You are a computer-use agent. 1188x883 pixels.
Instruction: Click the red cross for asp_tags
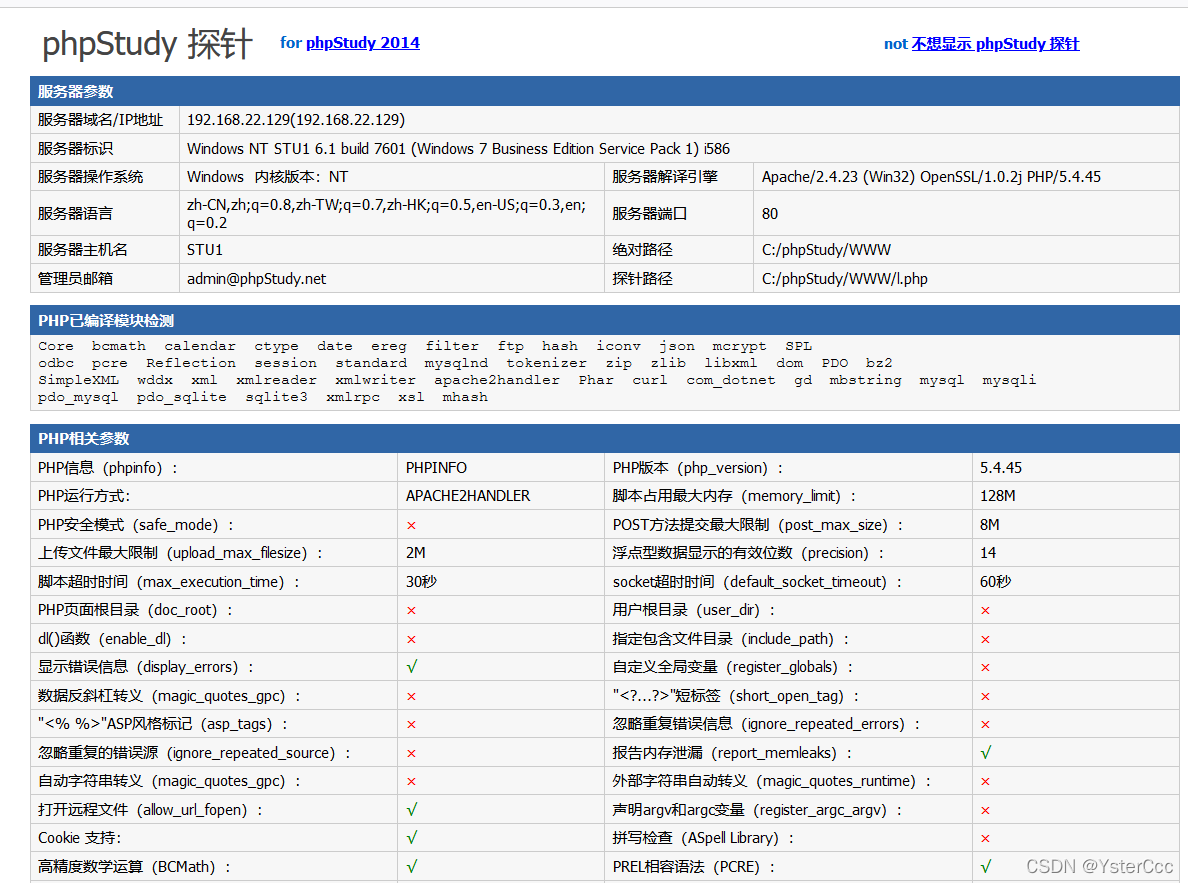click(411, 725)
